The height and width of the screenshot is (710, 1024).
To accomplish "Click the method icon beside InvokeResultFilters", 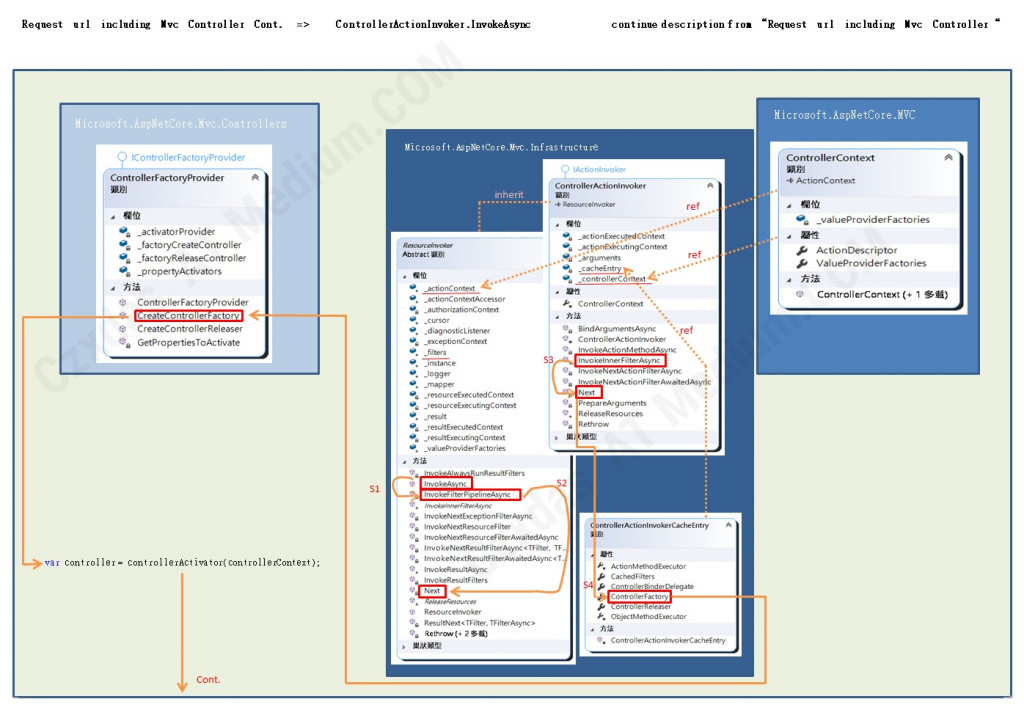I will pyautogui.click(x=413, y=580).
